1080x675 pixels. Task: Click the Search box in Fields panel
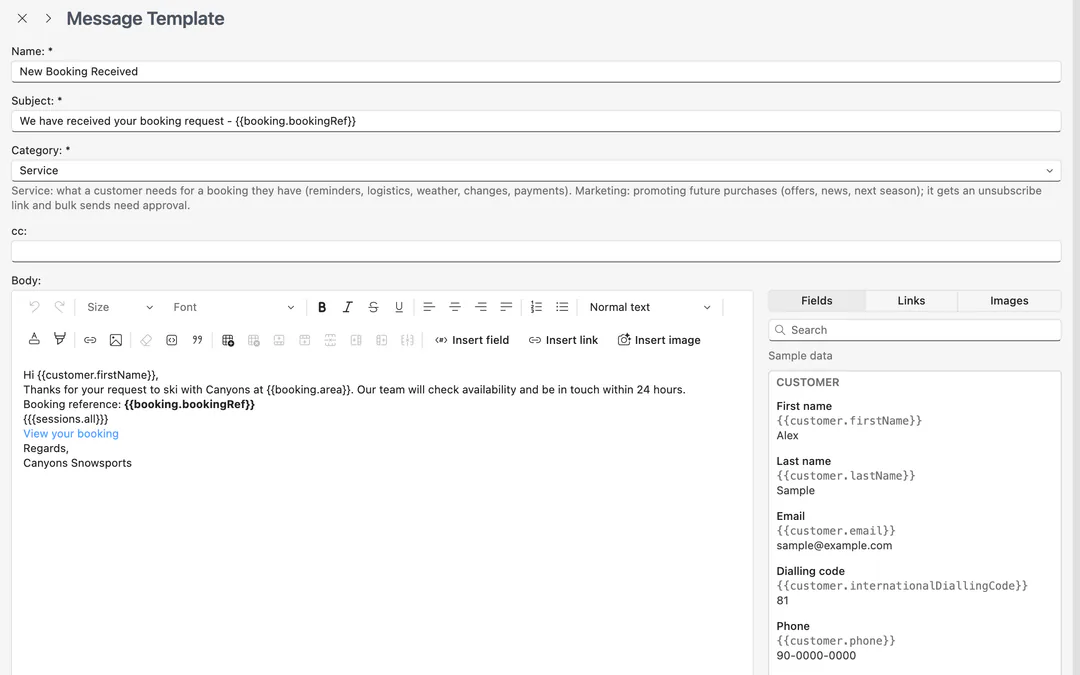[x=915, y=330]
